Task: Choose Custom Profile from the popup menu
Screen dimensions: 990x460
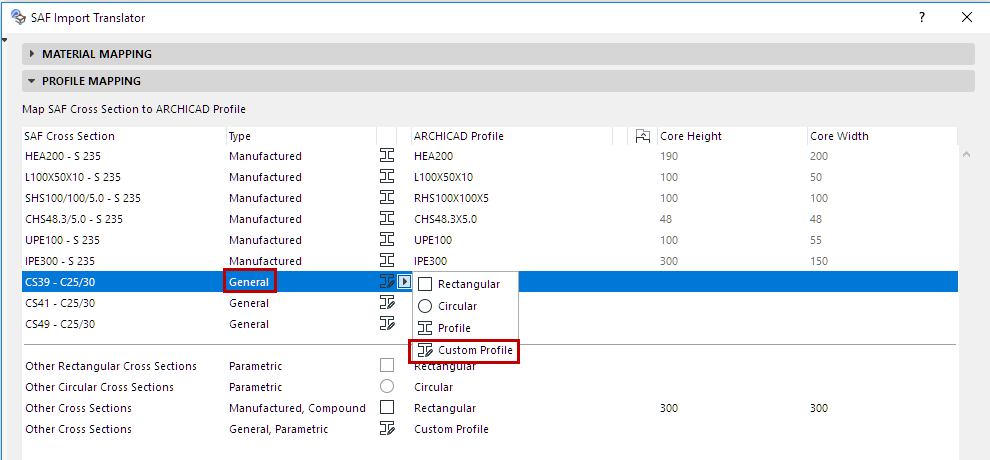Action: tap(465, 350)
